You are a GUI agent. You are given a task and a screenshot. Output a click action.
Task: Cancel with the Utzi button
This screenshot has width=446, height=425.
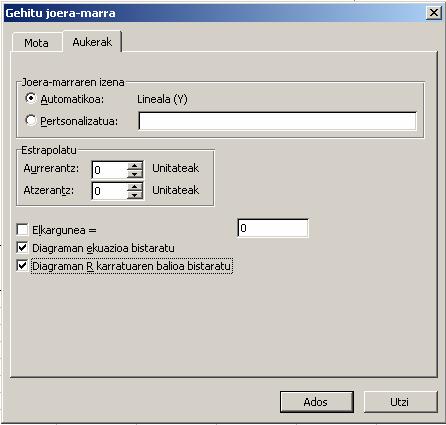click(x=400, y=402)
